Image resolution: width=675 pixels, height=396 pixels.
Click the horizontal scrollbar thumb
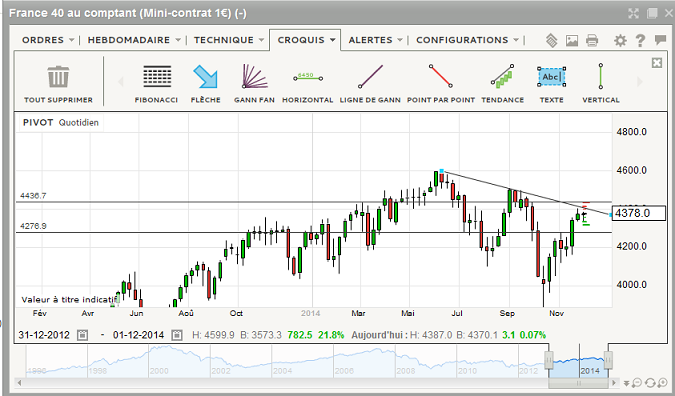[579, 383]
